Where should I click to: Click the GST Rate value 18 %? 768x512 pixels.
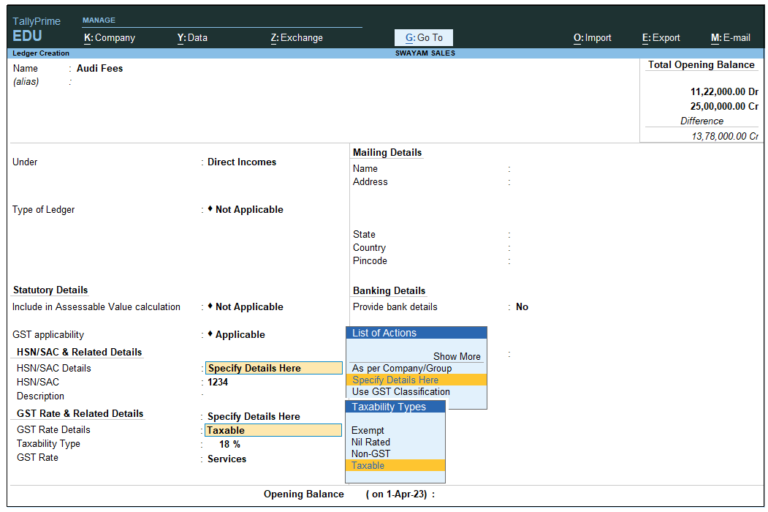click(x=230, y=444)
